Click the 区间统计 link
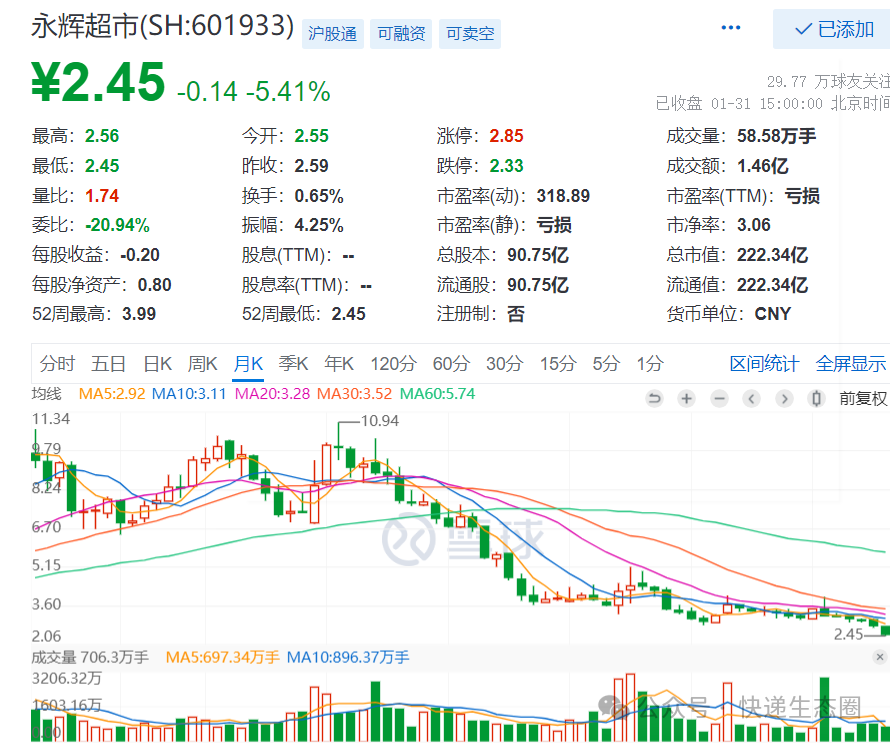The image size is (890, 743). tap(764, 363)
